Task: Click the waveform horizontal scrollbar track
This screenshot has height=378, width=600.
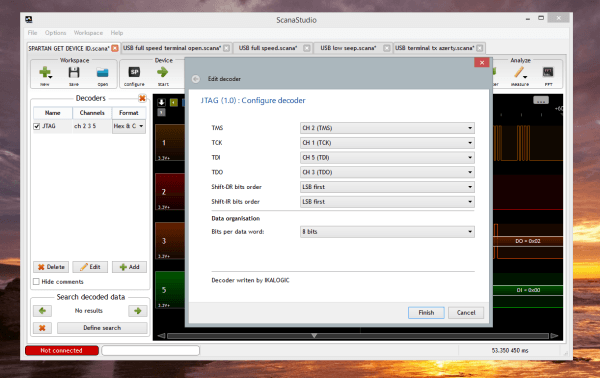Action: [358, 336]
